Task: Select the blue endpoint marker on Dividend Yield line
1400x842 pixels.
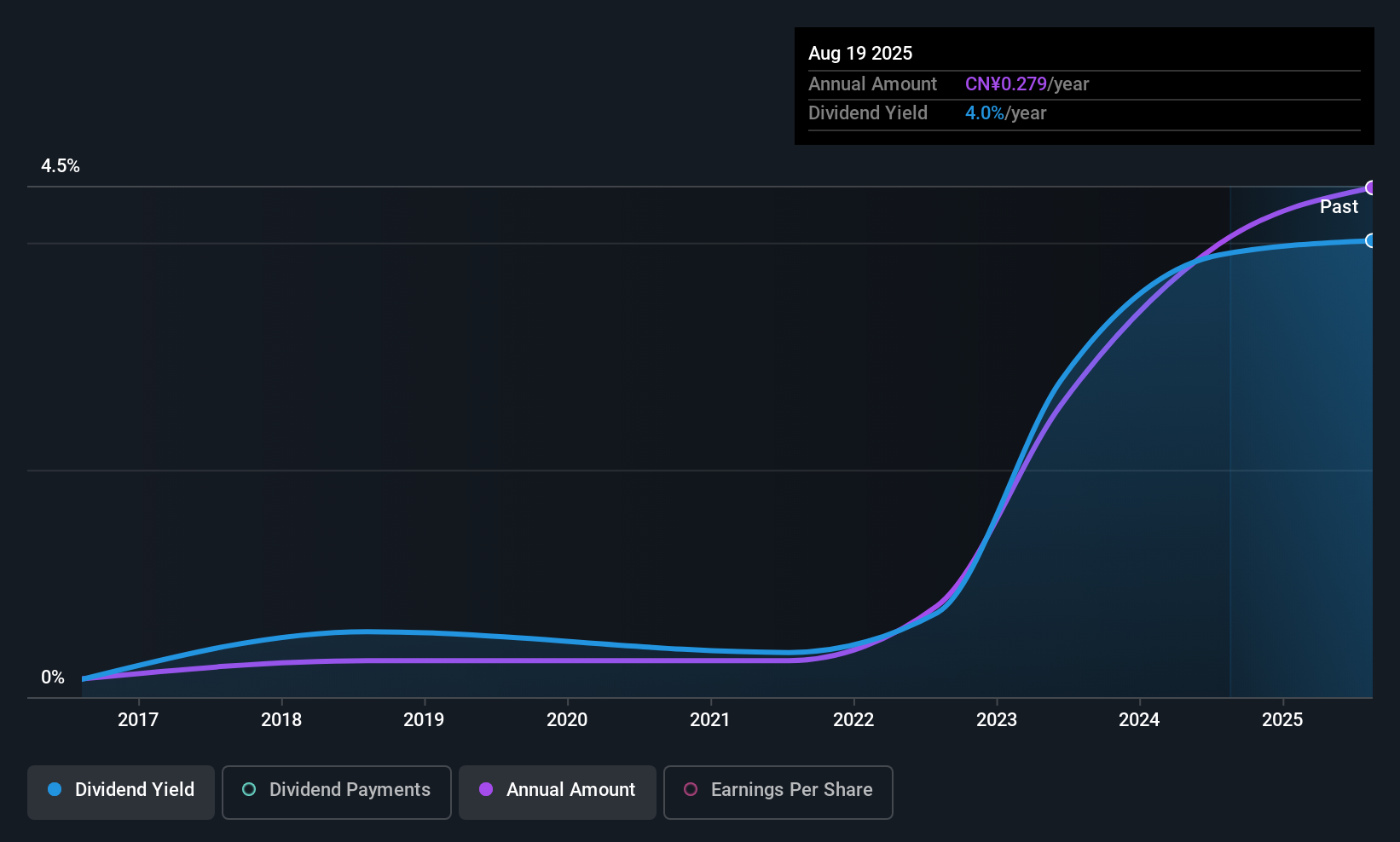Action: coord(1369,241)
